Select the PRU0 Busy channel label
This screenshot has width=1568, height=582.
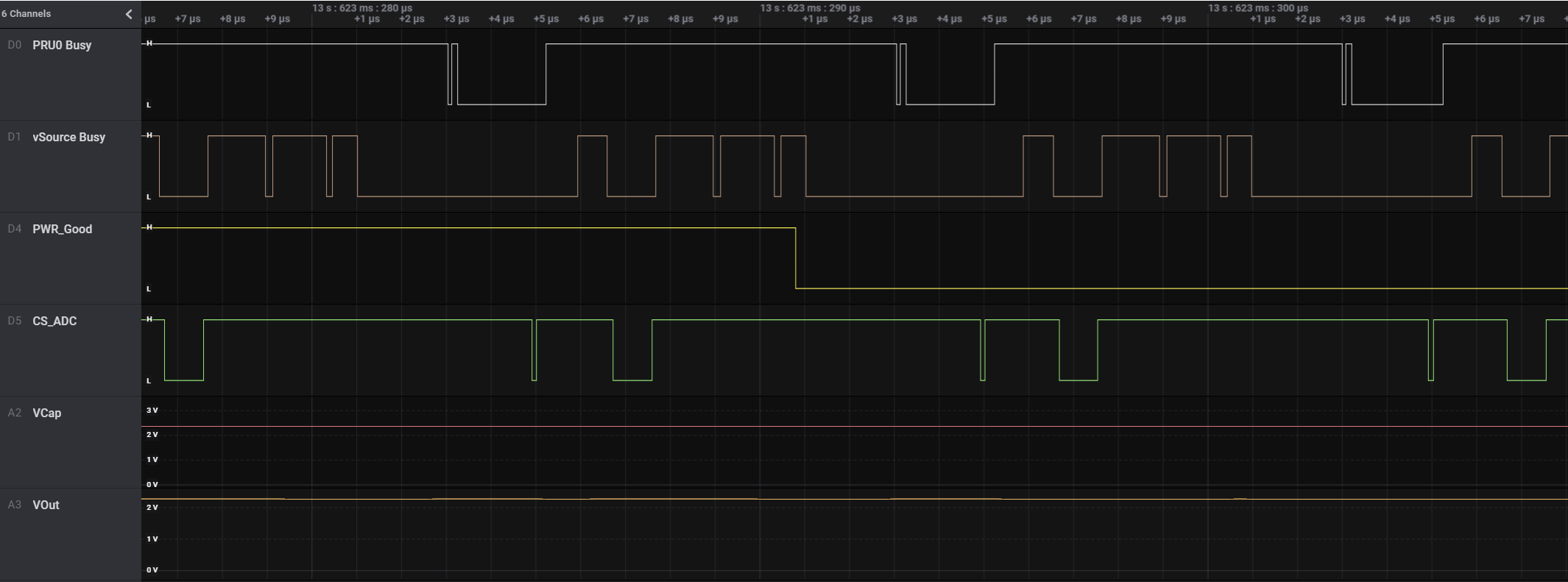62,45
